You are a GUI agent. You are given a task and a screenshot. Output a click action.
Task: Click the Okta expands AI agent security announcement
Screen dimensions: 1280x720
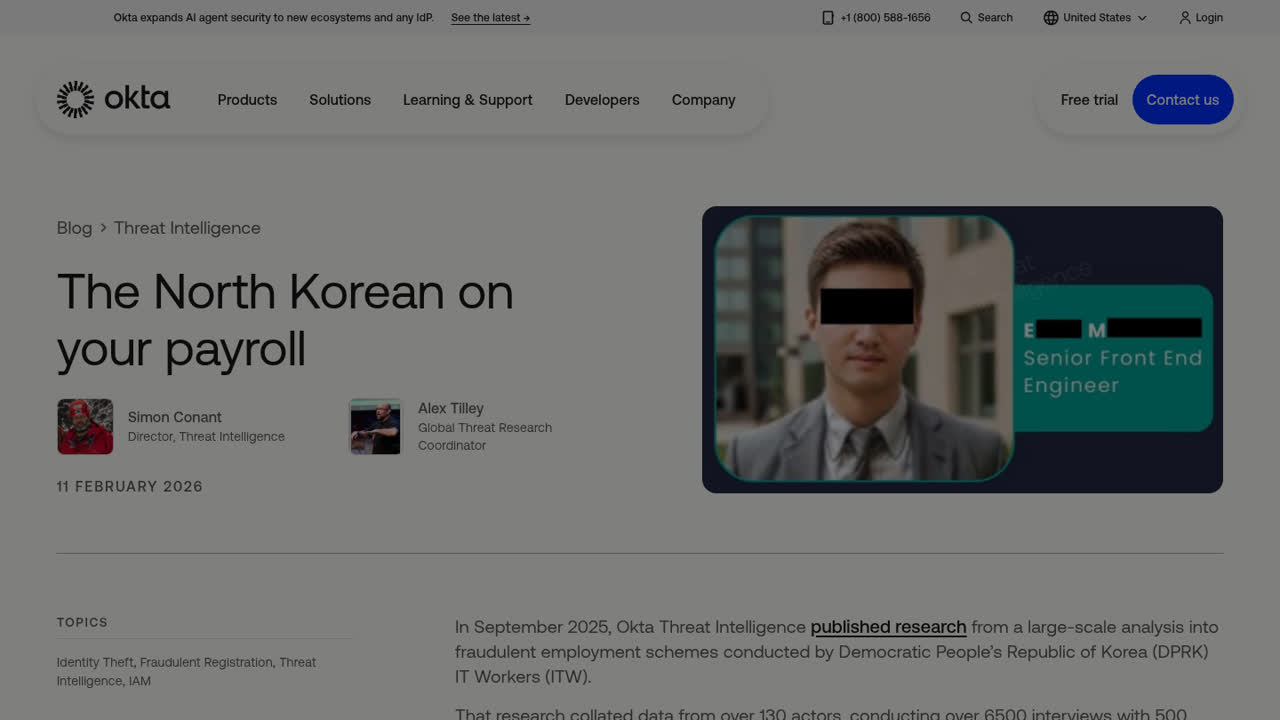(x=273, y=18)
